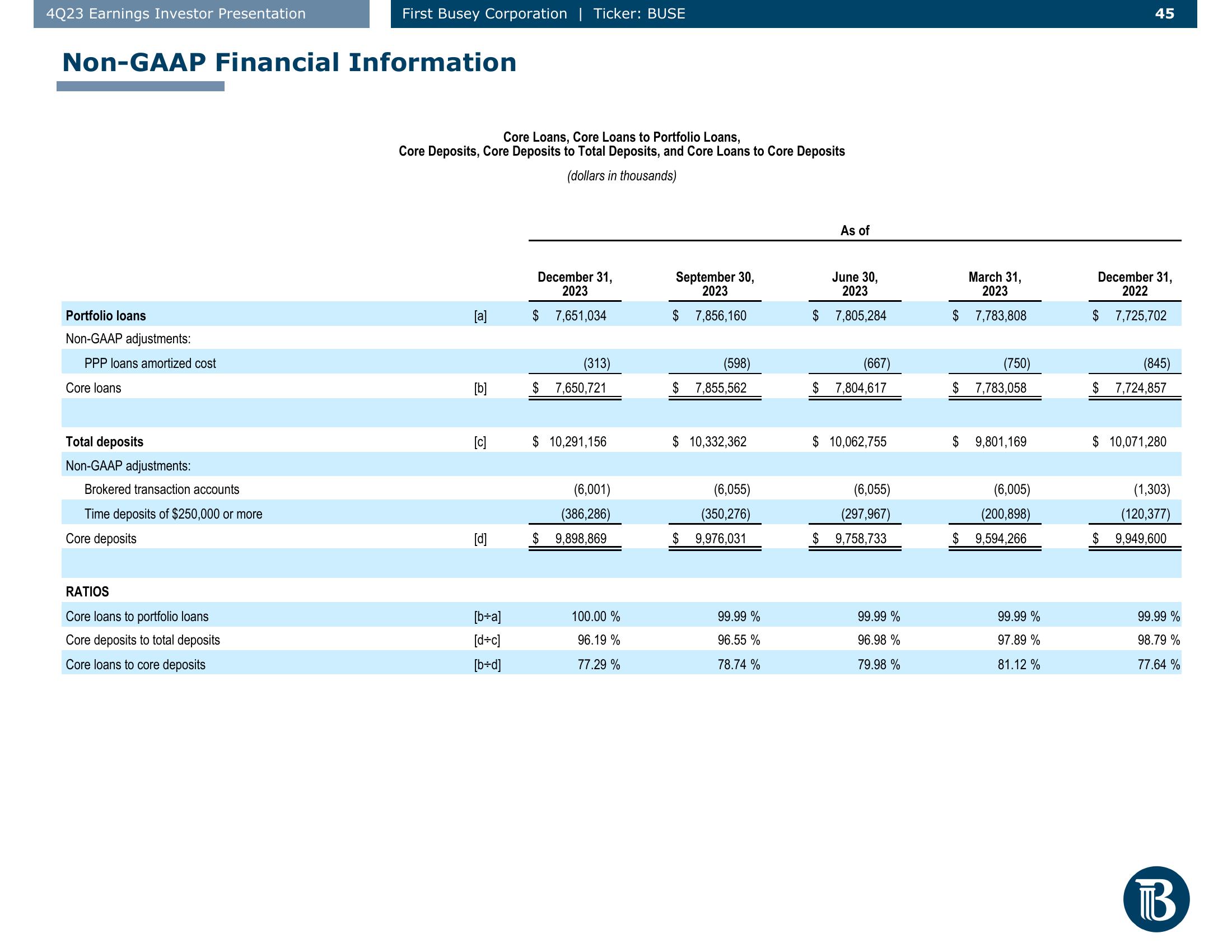This screenshot has height=952, width=1232.
Task: Click portfolio loans value 7,805,284
Action: [860, 316]
